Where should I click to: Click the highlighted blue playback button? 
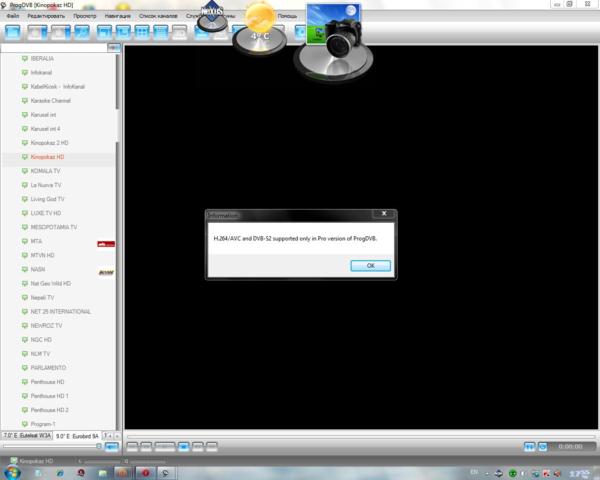pyautogui.click(x=184, y=446)
